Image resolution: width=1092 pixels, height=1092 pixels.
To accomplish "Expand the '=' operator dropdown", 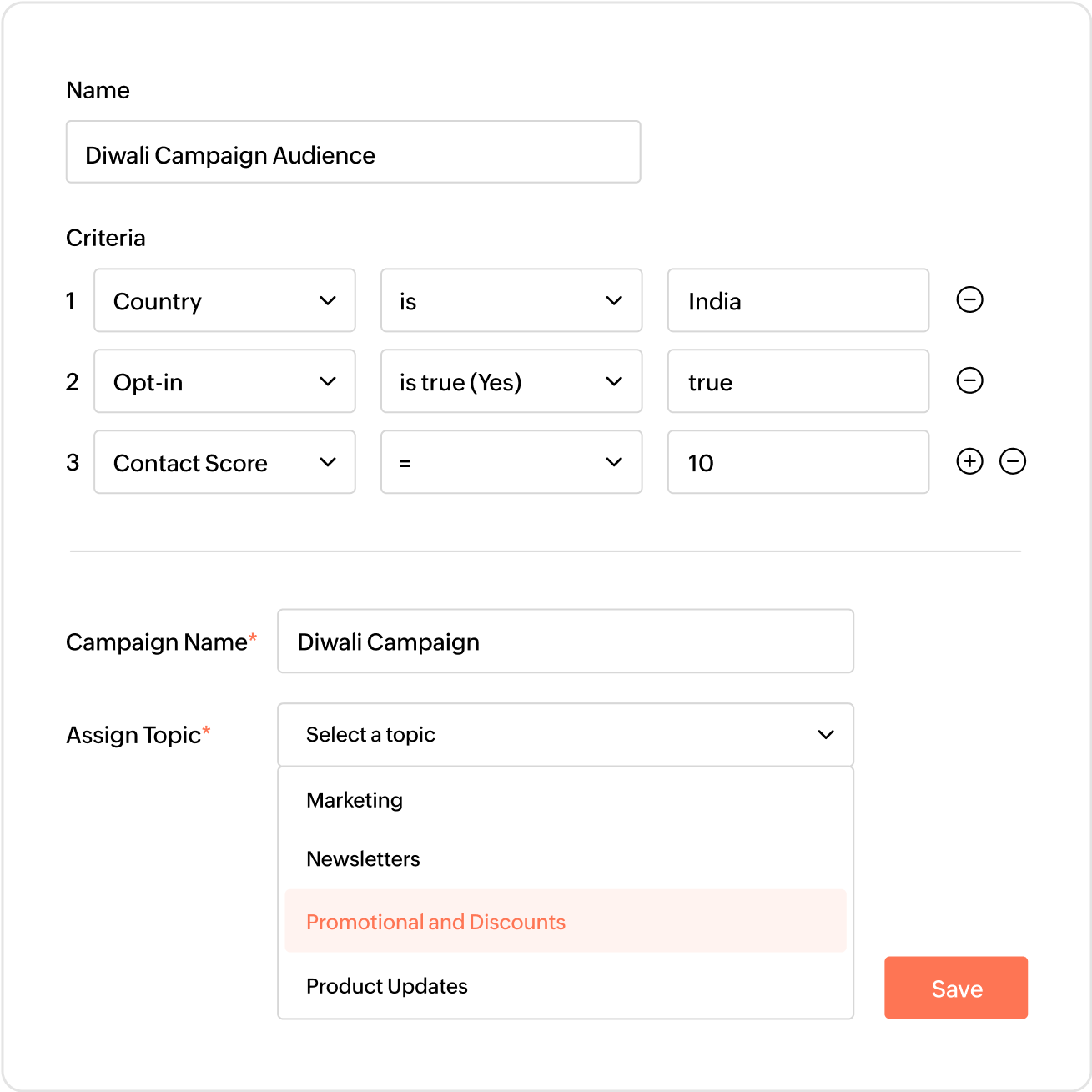I will coord(511,462).
